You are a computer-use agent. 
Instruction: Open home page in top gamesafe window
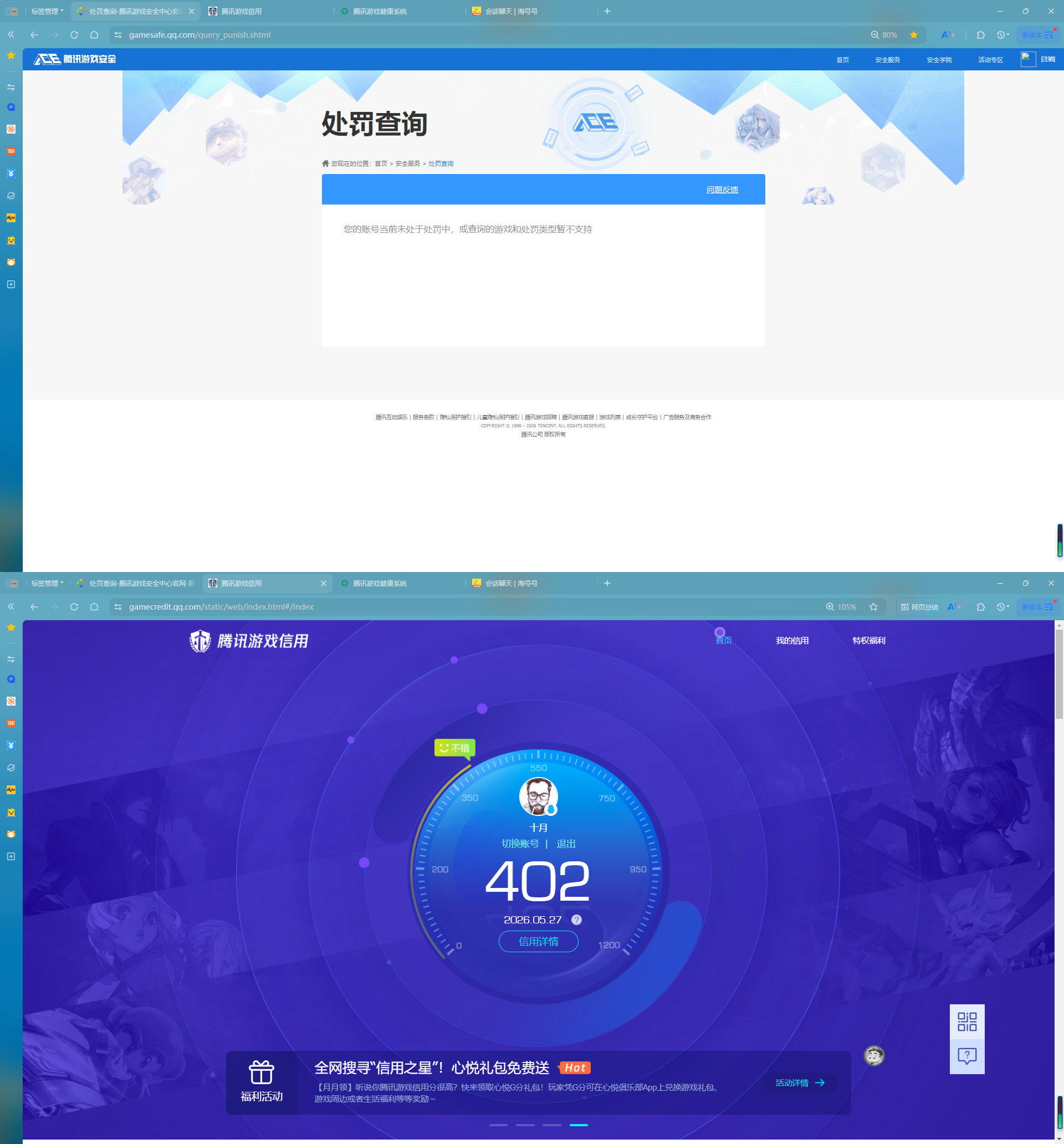pyautogui.click(x=94, y=35)
